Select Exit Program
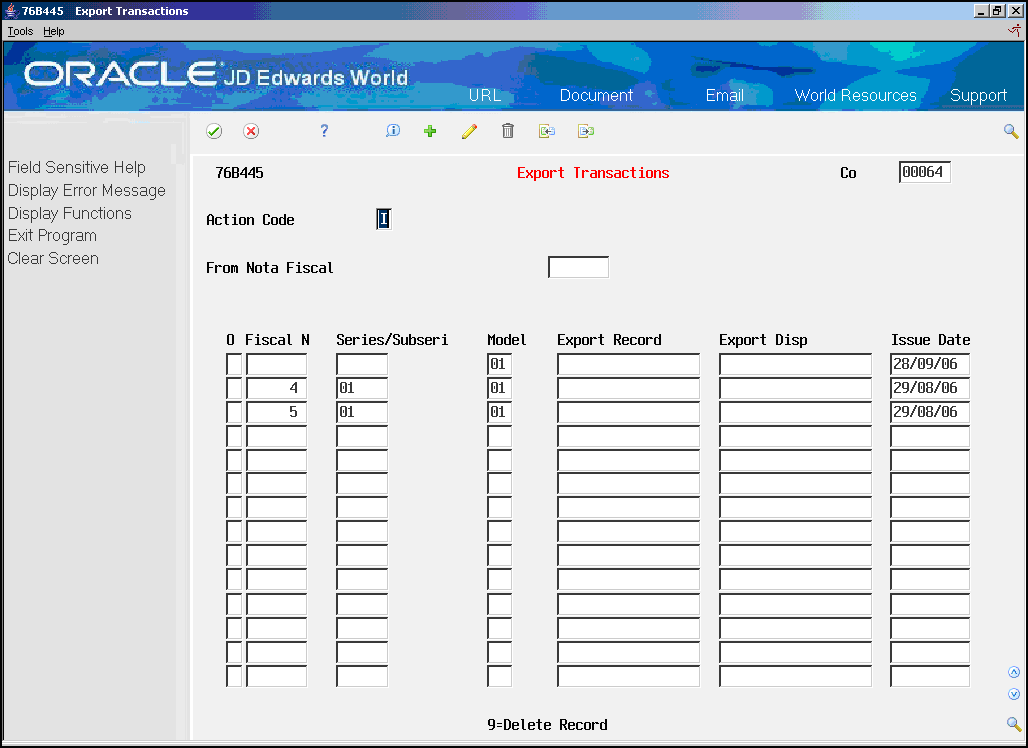 52,235
